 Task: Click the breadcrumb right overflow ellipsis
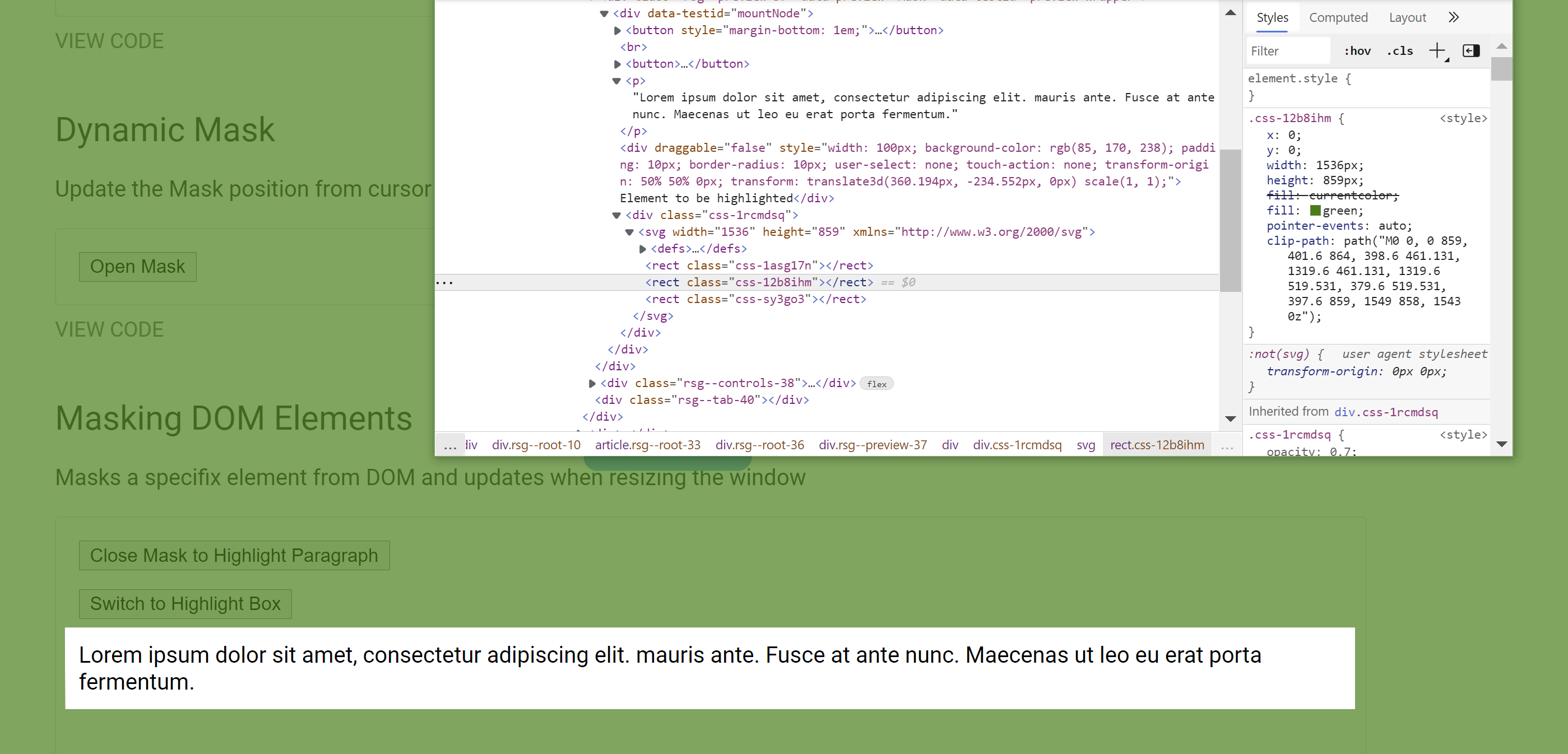click(x=1227, y=445)
